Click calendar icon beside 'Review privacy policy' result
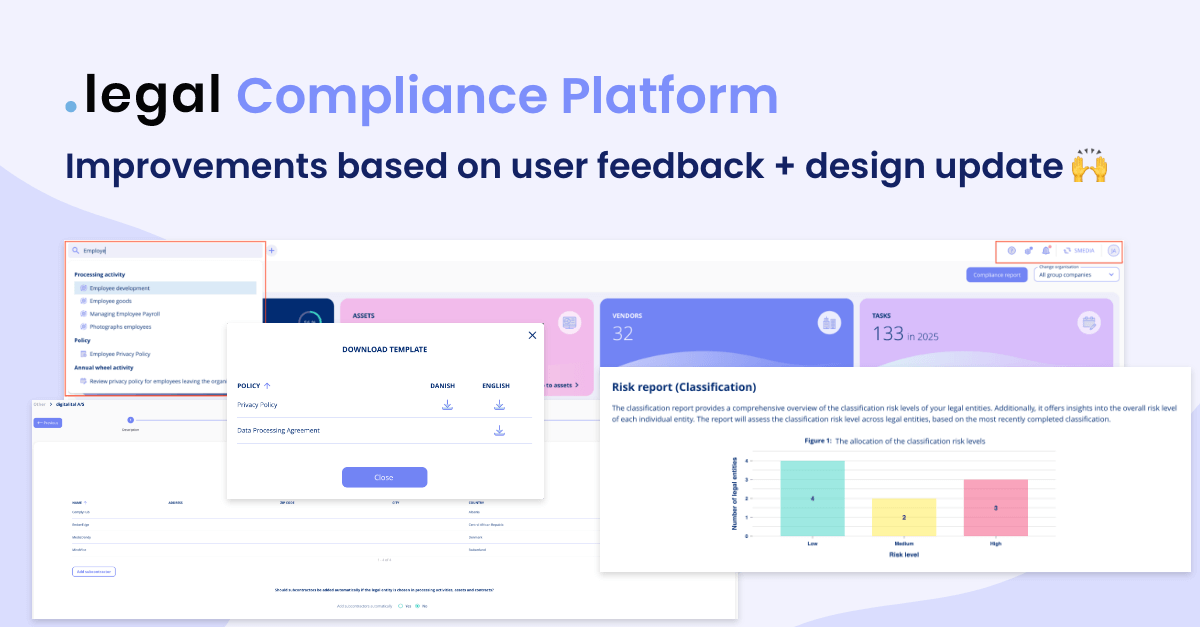The image size is (1200, 627). (83, 381)
